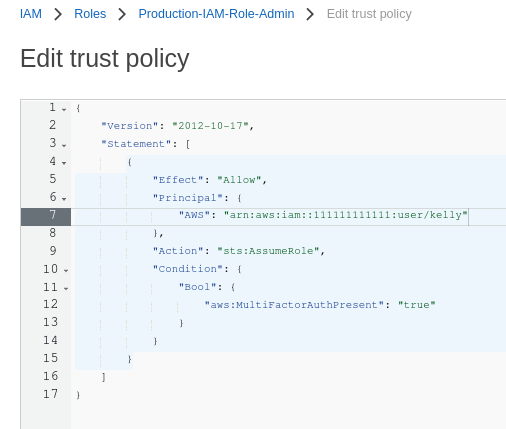This screenshot has width=506, height=429.
Task: Click the chevron separator after Roles breadcrumb
Action: [122, 14]
